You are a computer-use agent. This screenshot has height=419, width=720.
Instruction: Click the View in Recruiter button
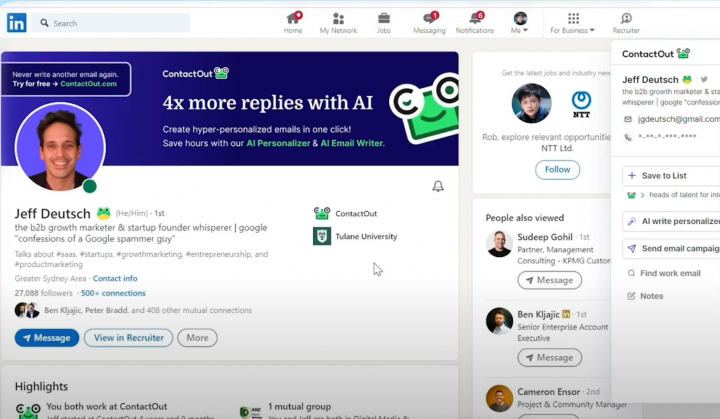(128, 338)
